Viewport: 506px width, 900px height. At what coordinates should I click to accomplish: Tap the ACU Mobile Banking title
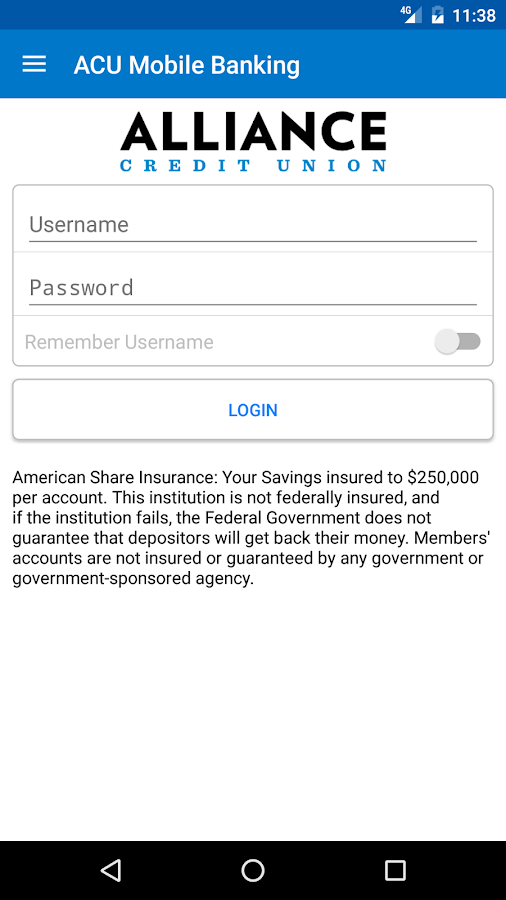point(186,65)
